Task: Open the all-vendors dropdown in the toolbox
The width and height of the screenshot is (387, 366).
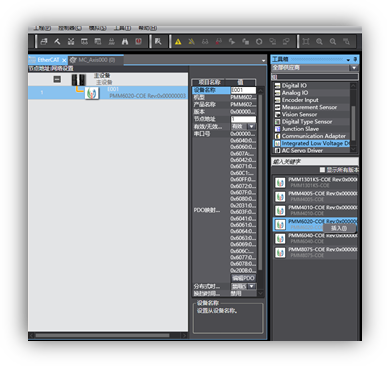Action: point(354,68)
